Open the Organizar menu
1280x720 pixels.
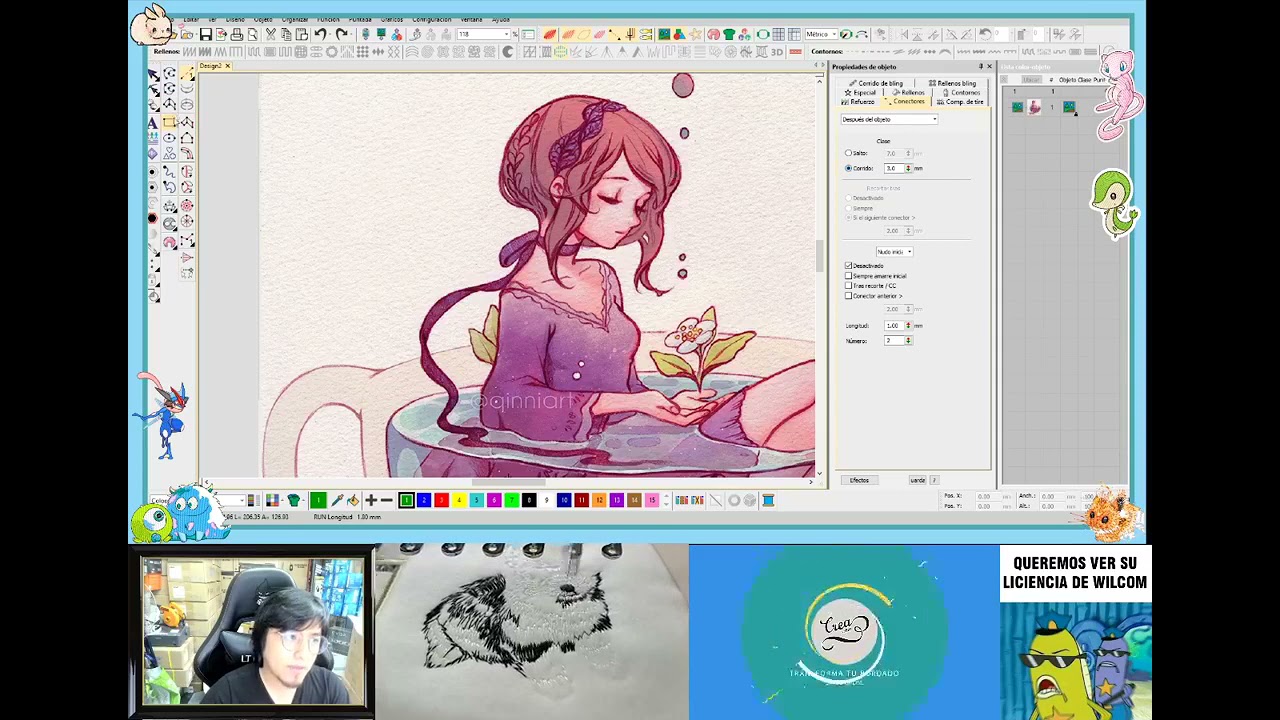tap(295, 20)
